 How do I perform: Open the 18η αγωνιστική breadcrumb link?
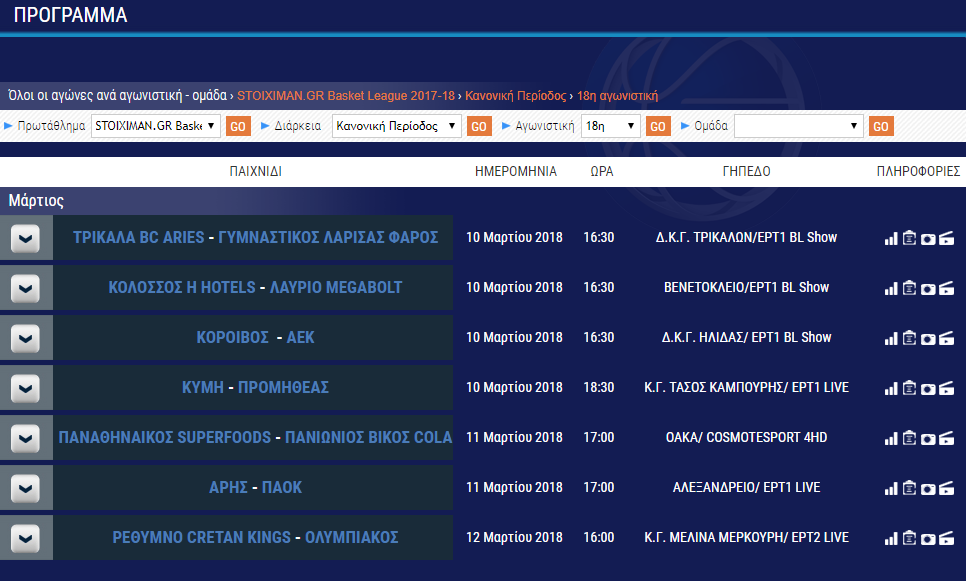coord(617,95)
